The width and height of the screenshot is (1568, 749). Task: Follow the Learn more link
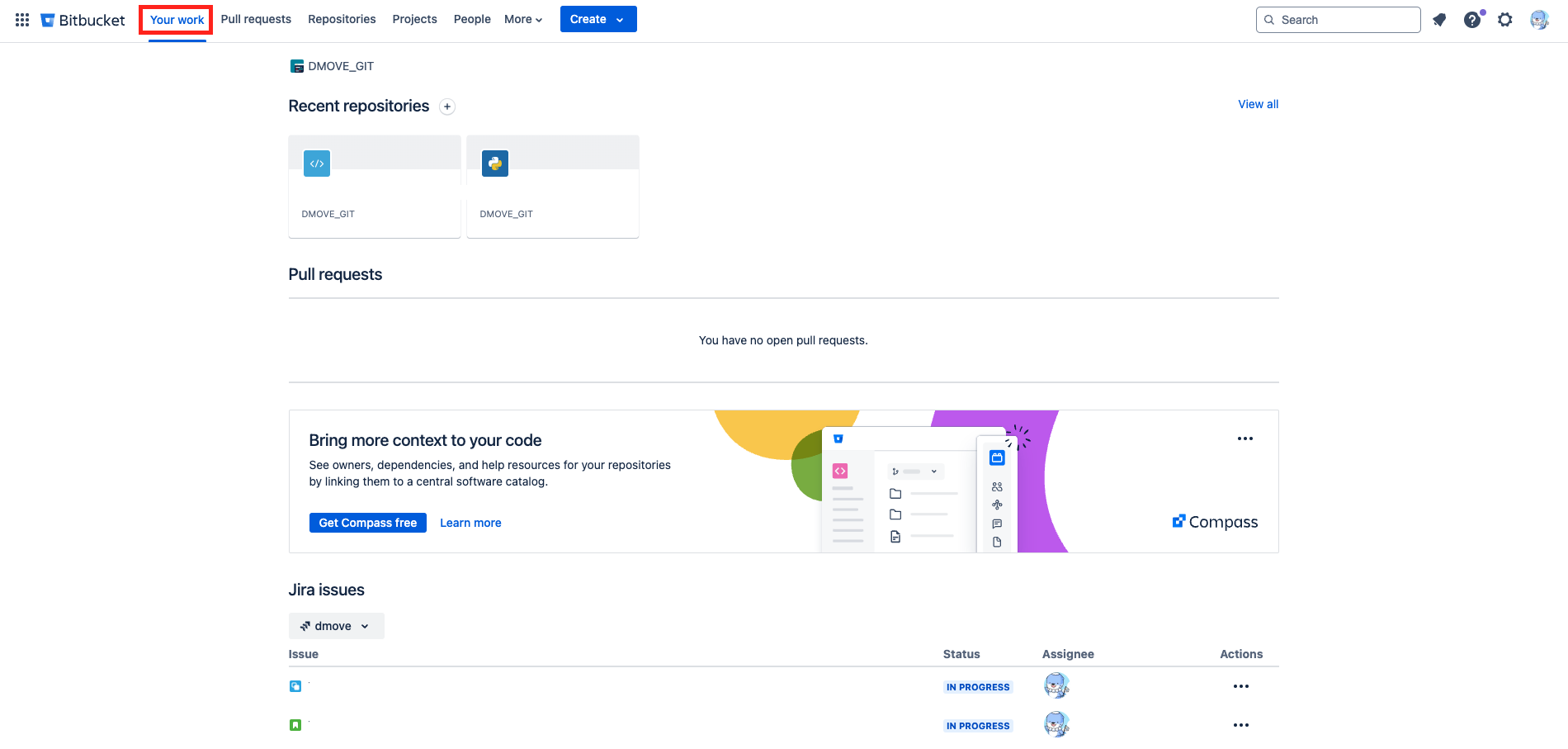click(x=470, y=523)
